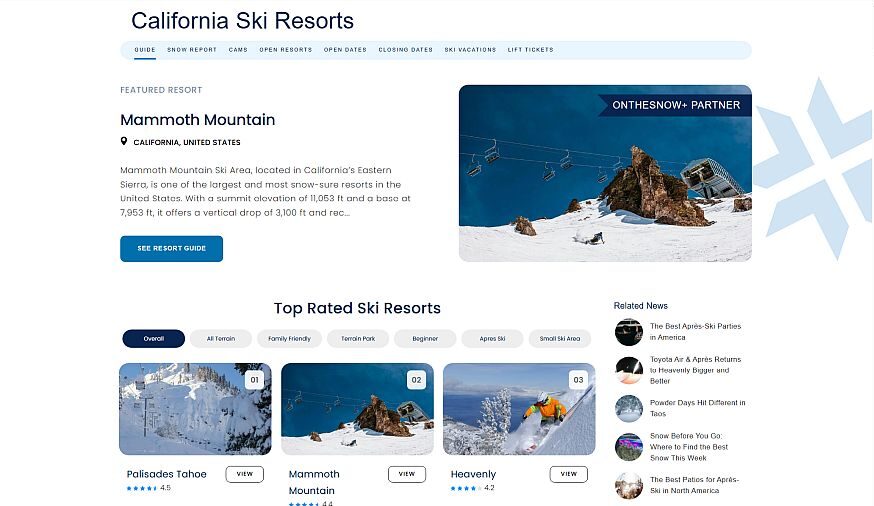Open Best Patios for Après-Ski thumbnail
874x506 pixels.
pyautogui.click(x=629, y=485)
